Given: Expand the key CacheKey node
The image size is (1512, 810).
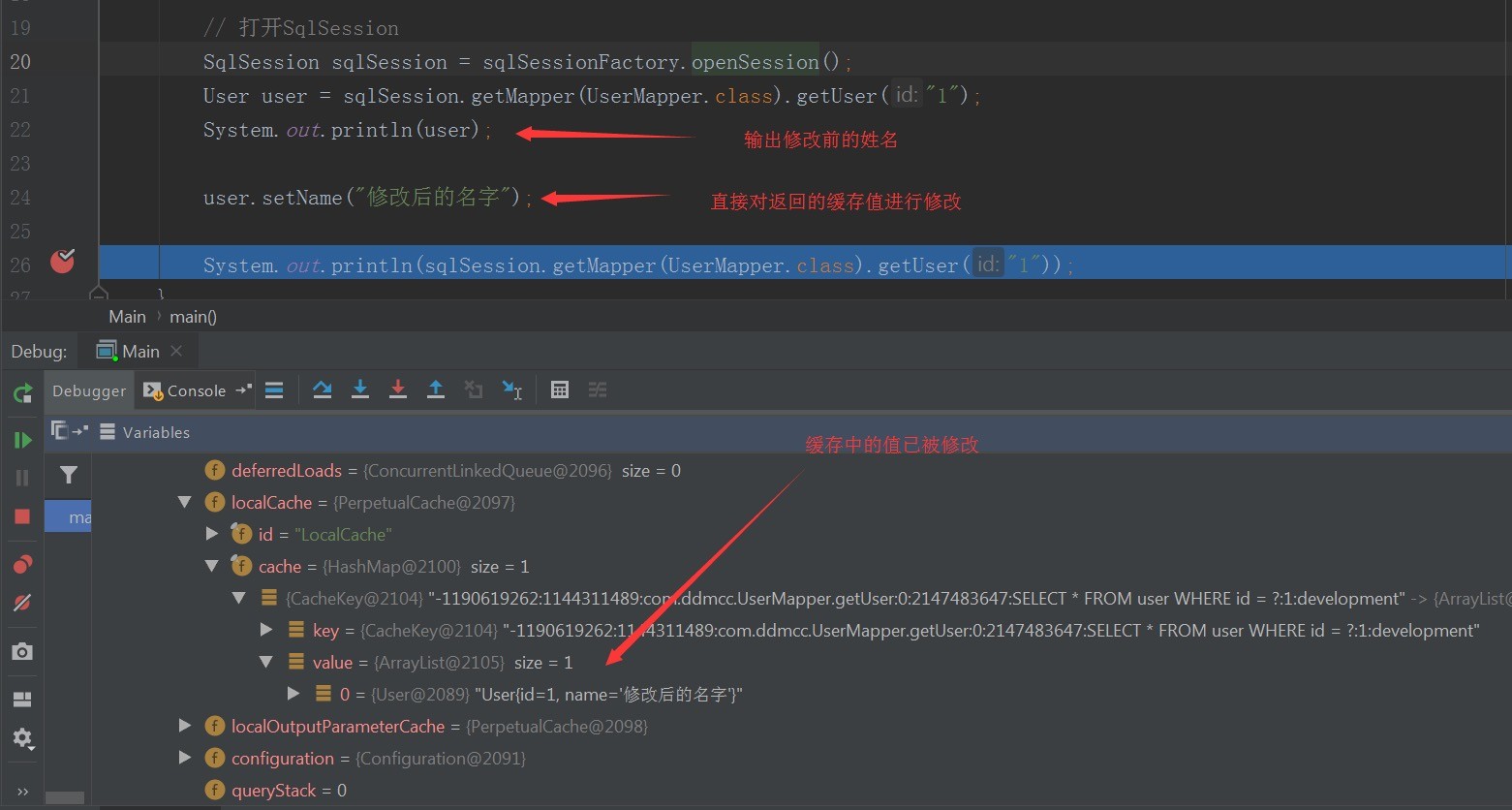Looking at the screenshot, I should point(266,630).
